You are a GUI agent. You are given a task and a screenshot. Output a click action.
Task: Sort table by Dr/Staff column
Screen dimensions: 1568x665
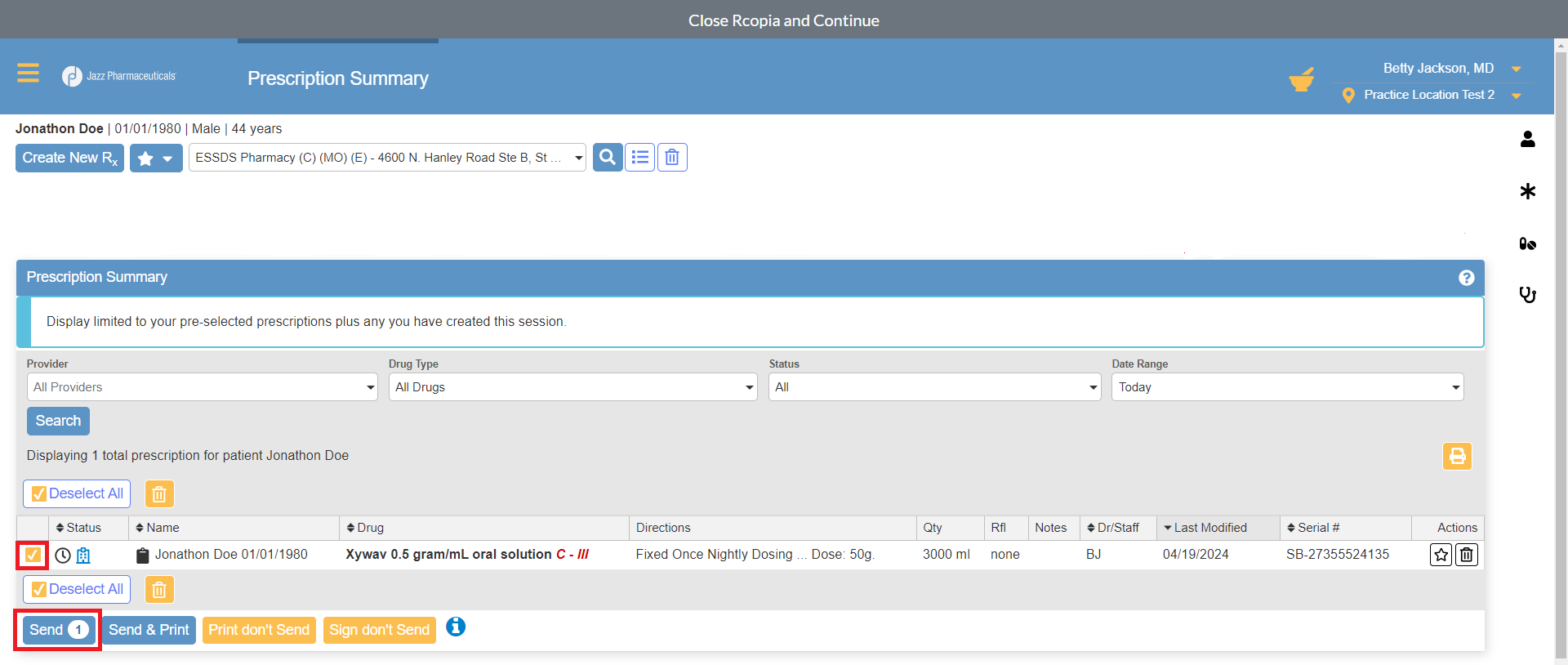[1113, 528]
